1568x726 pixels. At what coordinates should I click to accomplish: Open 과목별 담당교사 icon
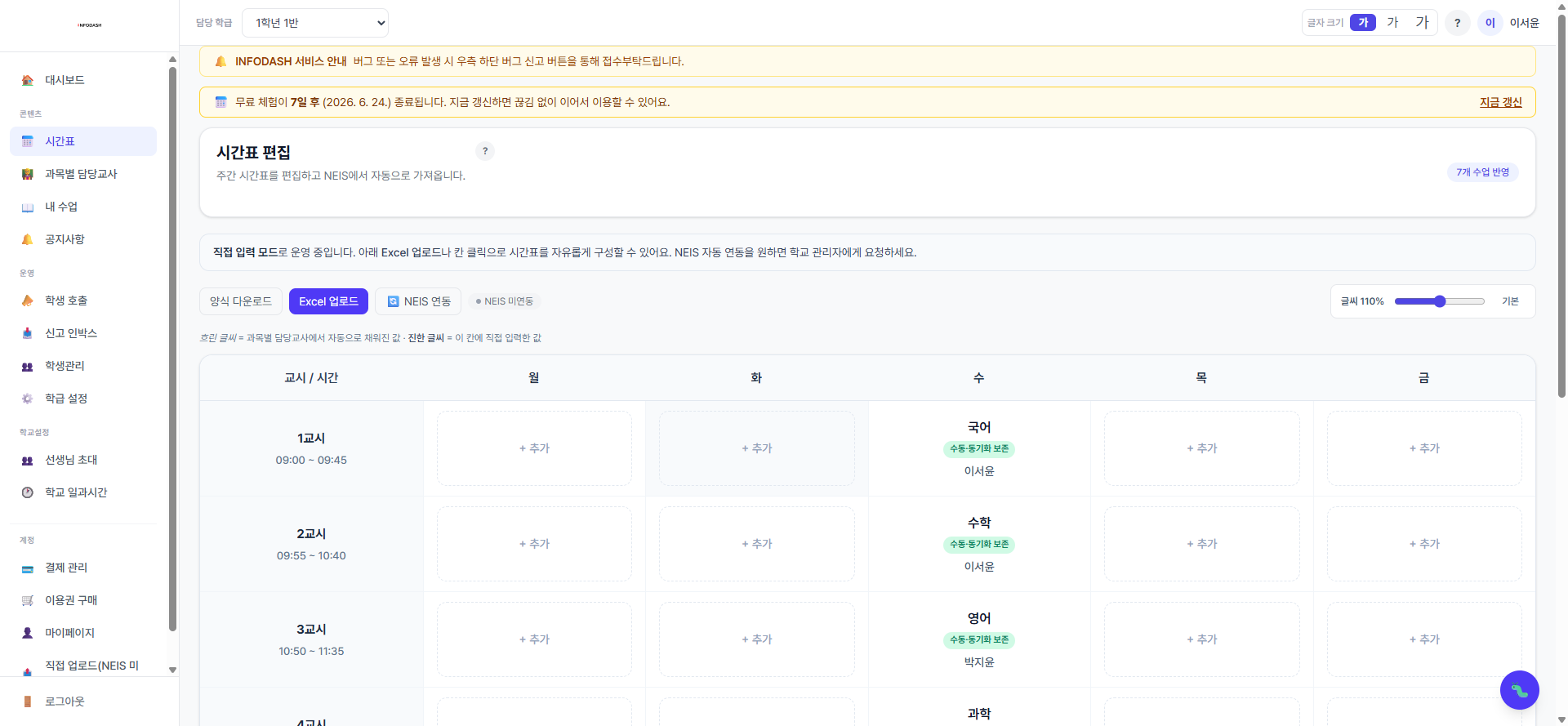click(28, 174)
